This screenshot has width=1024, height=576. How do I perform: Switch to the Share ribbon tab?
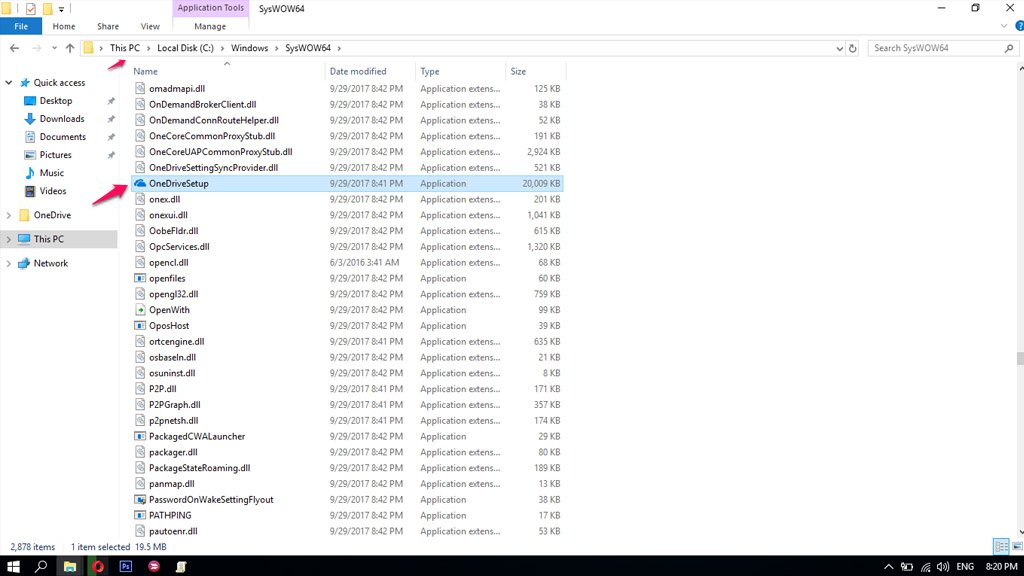(108, 26)
